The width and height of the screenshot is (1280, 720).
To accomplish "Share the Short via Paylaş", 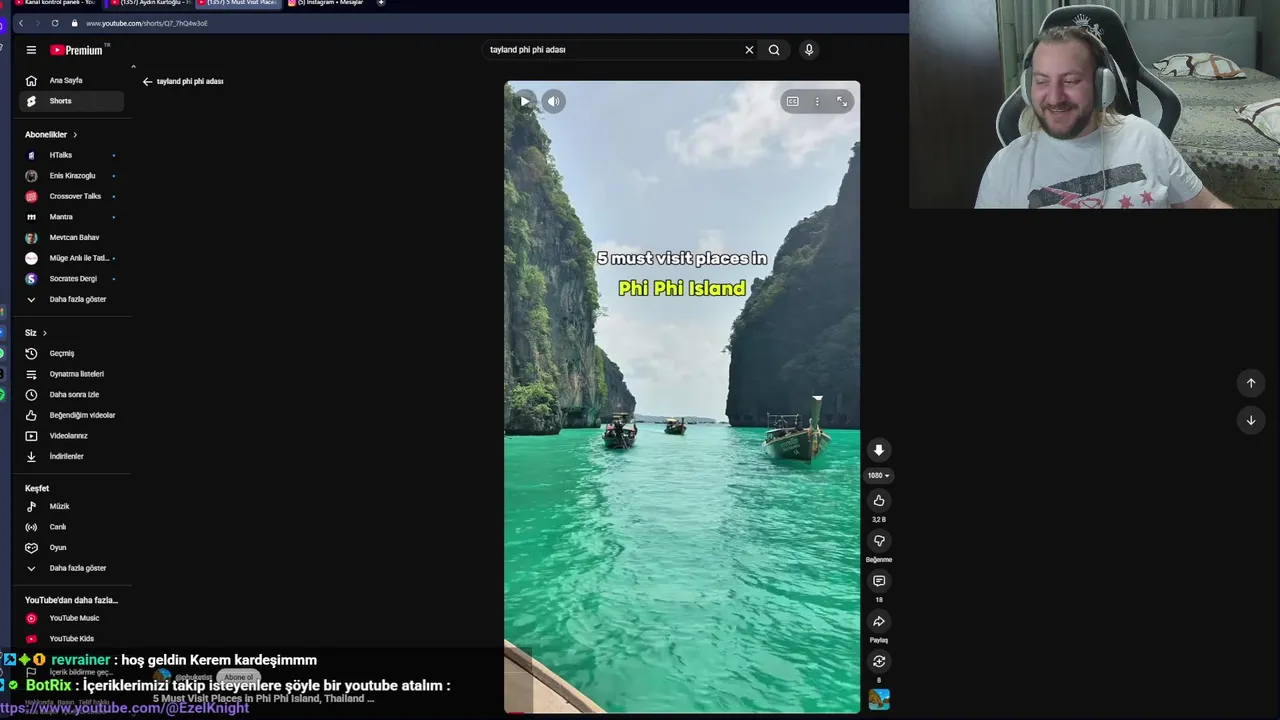I will (879, 621).
